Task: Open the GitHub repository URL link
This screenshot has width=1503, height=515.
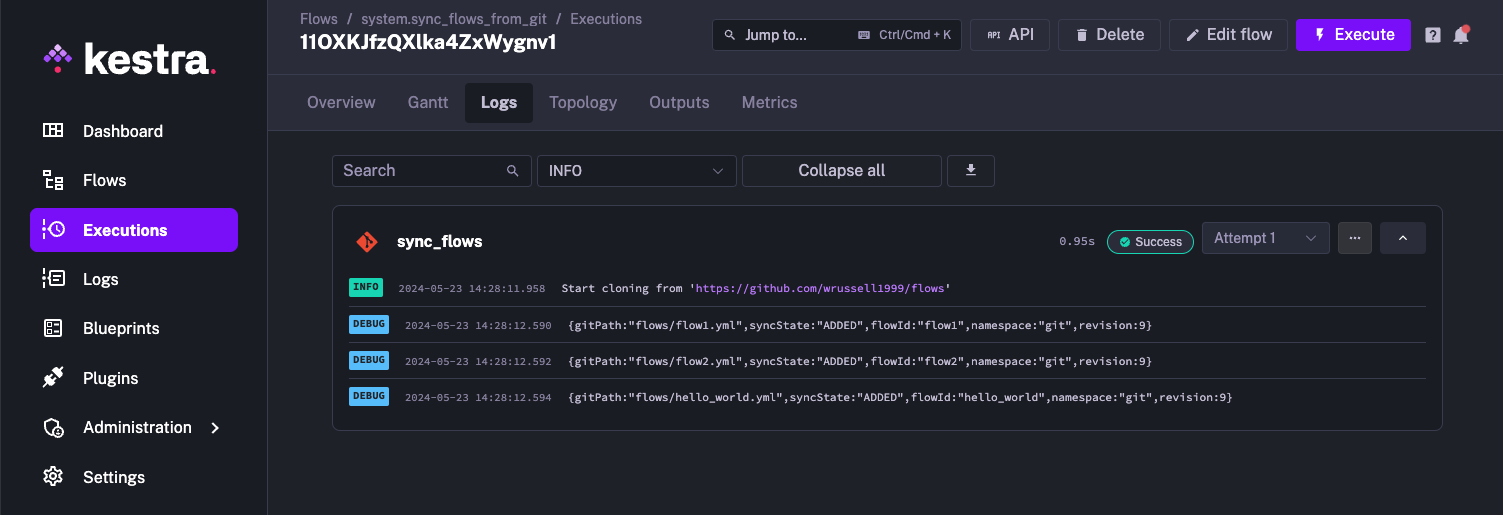Action: 819,288
